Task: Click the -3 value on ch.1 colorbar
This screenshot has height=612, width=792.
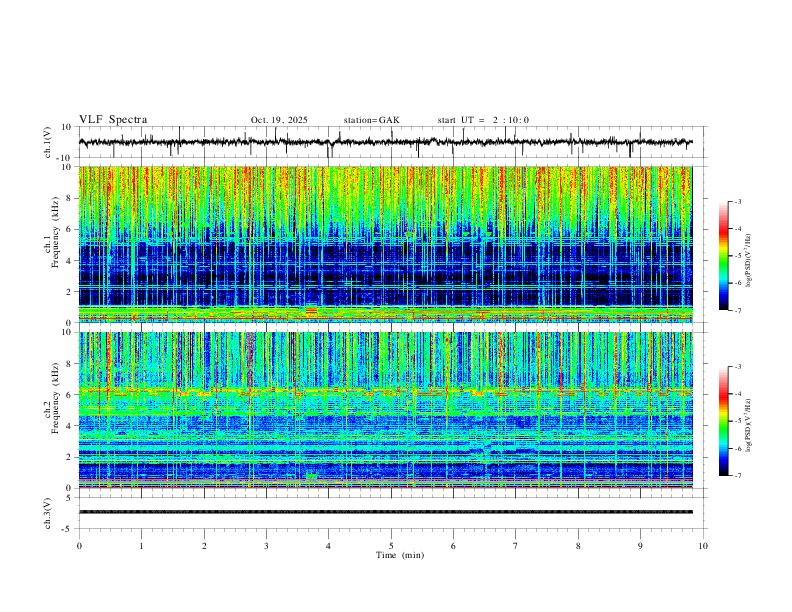Action: pos(737,201)
